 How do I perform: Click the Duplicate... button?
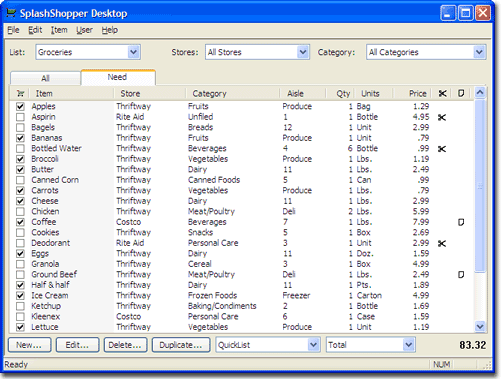coord(181,345)
